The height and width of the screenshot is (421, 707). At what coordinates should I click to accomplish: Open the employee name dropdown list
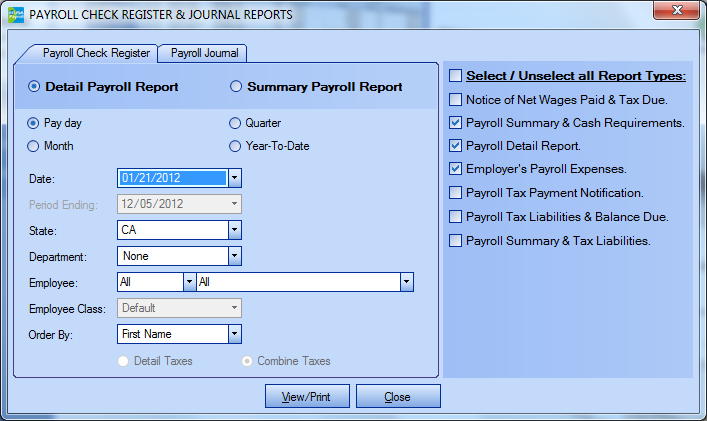point(406,282)
